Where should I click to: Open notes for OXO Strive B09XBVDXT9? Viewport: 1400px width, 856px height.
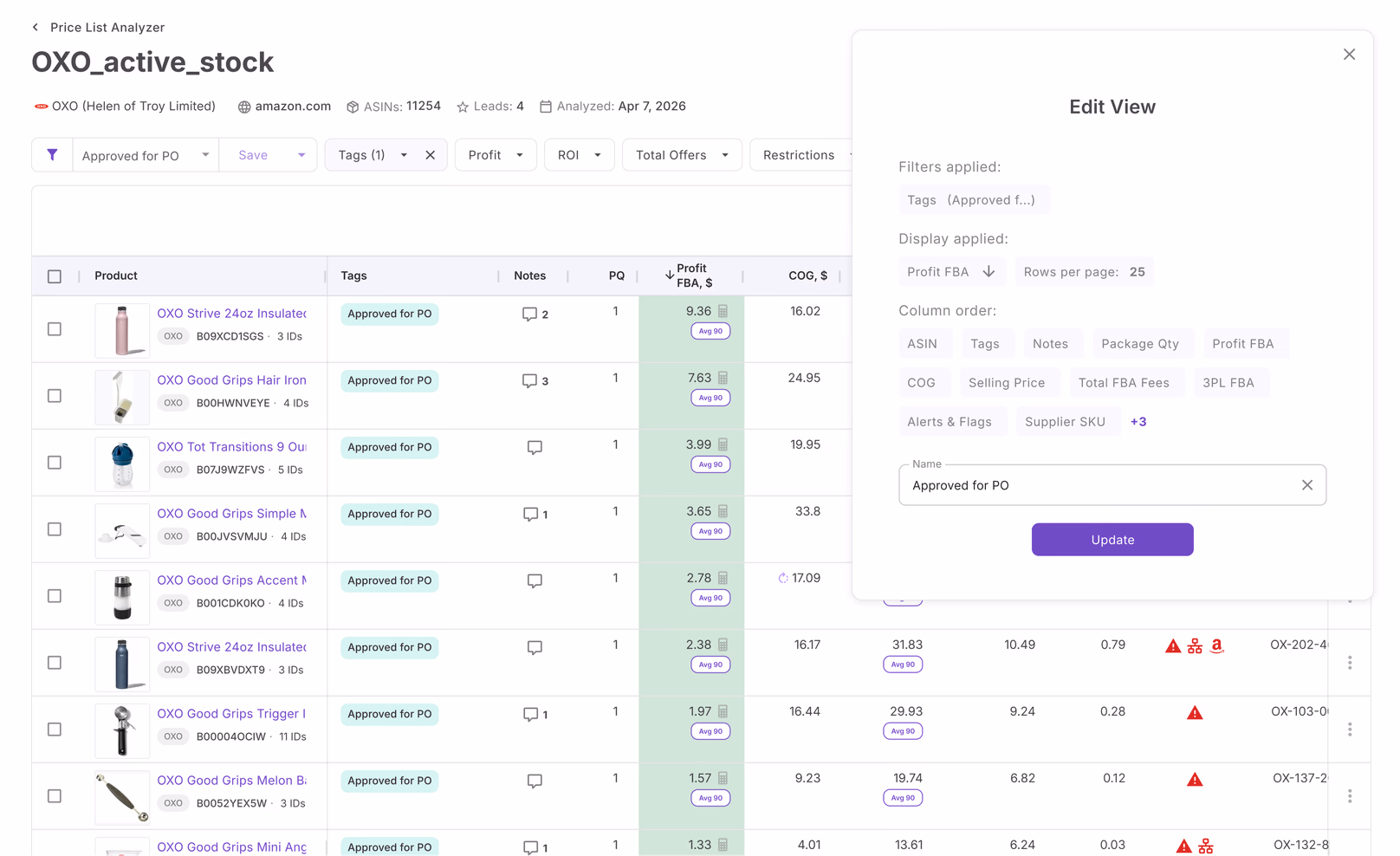point(535,648)
